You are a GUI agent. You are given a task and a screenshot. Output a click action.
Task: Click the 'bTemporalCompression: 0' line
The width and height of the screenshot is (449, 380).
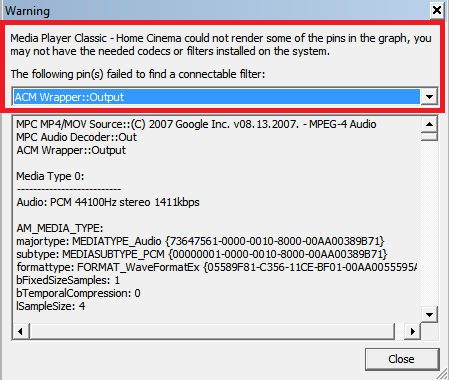78,293
